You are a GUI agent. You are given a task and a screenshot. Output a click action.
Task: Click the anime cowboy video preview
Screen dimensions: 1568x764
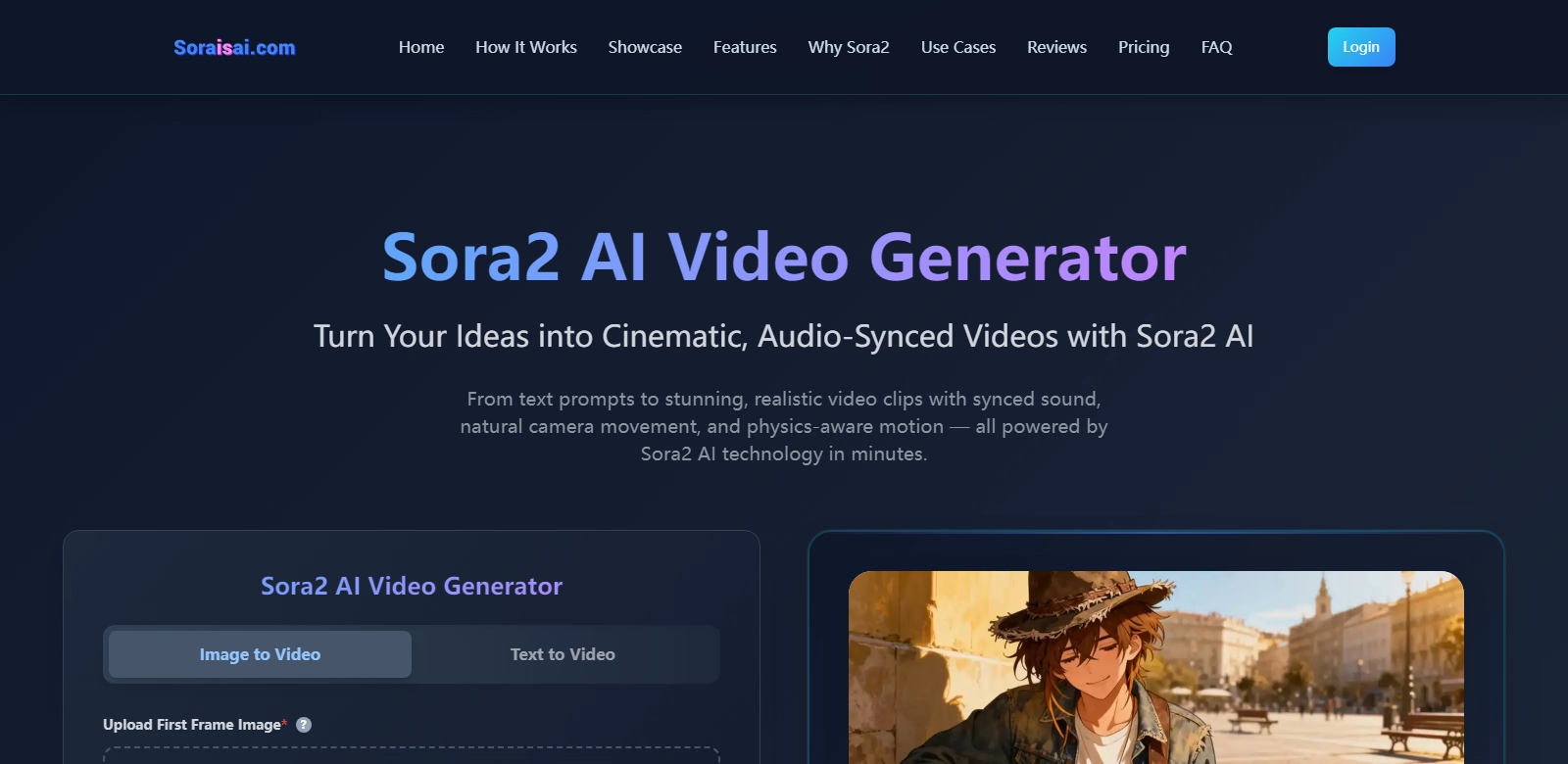(1155, 666)
